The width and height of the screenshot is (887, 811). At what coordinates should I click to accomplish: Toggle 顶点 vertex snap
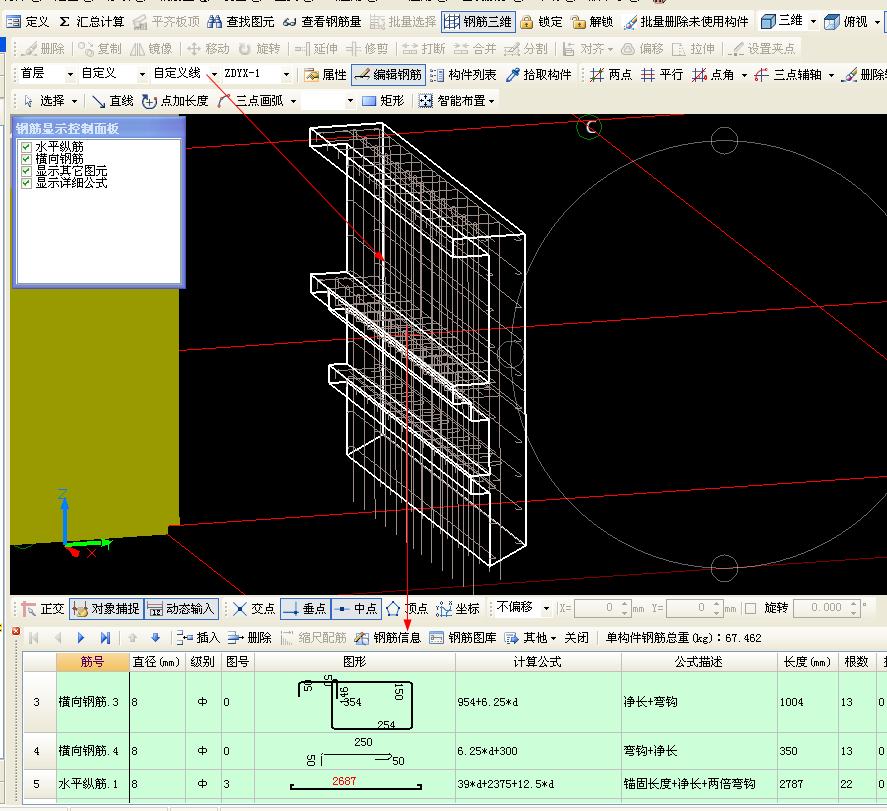407,609
